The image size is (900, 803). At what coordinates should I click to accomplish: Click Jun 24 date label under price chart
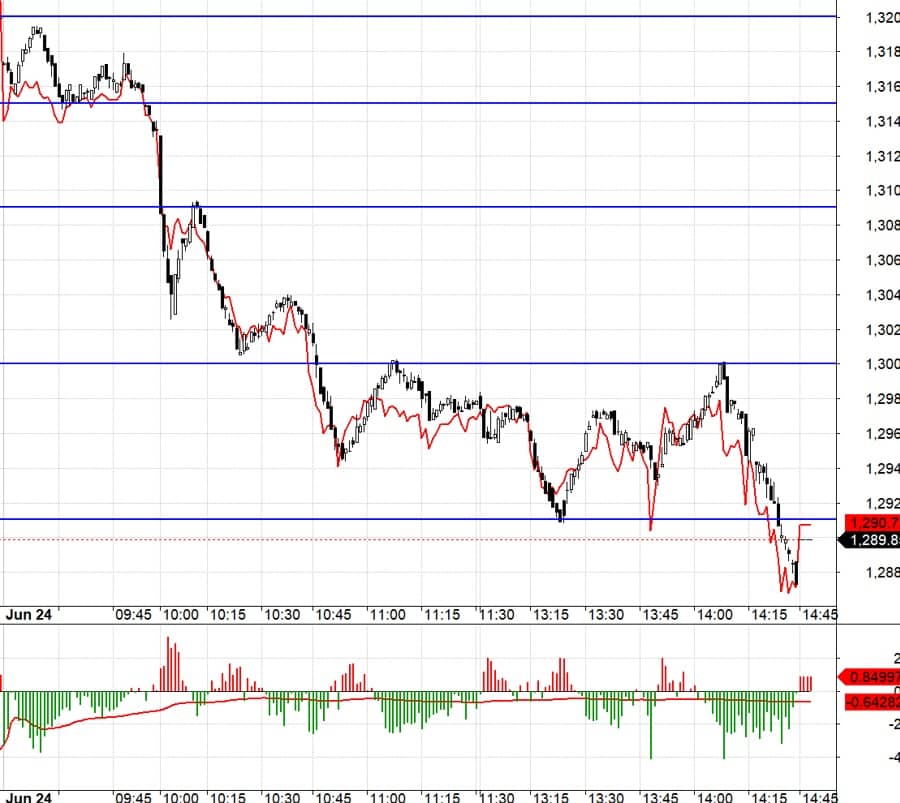click(x=29, y=615)
